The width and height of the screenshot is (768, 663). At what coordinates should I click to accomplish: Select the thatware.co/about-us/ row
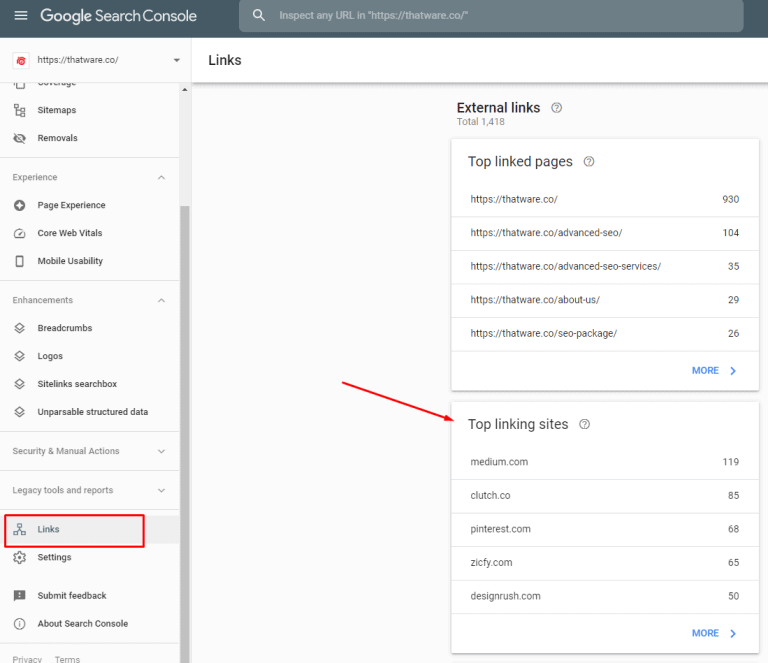click(605, 300)
